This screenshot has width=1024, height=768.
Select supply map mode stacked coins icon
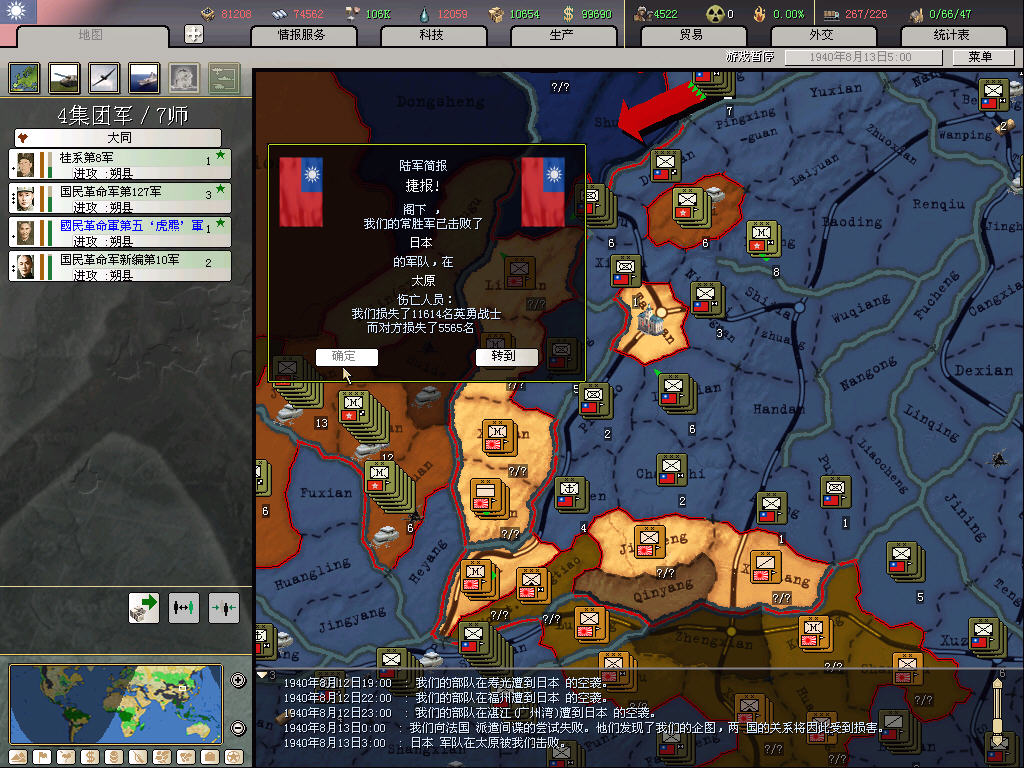(114, 758)
